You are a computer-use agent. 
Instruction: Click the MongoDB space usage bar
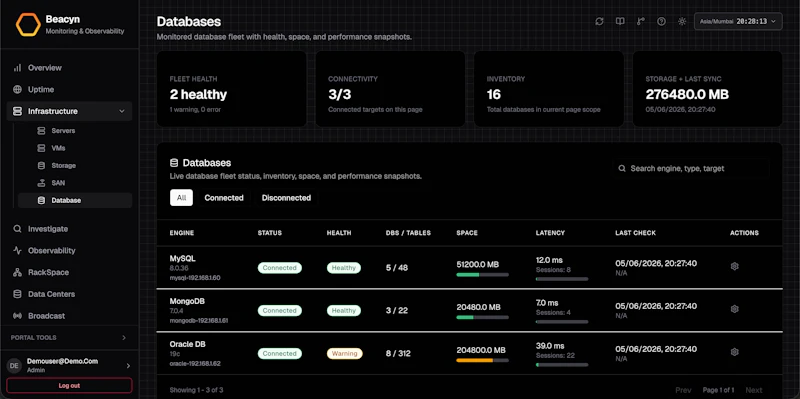tap(482, 317)
